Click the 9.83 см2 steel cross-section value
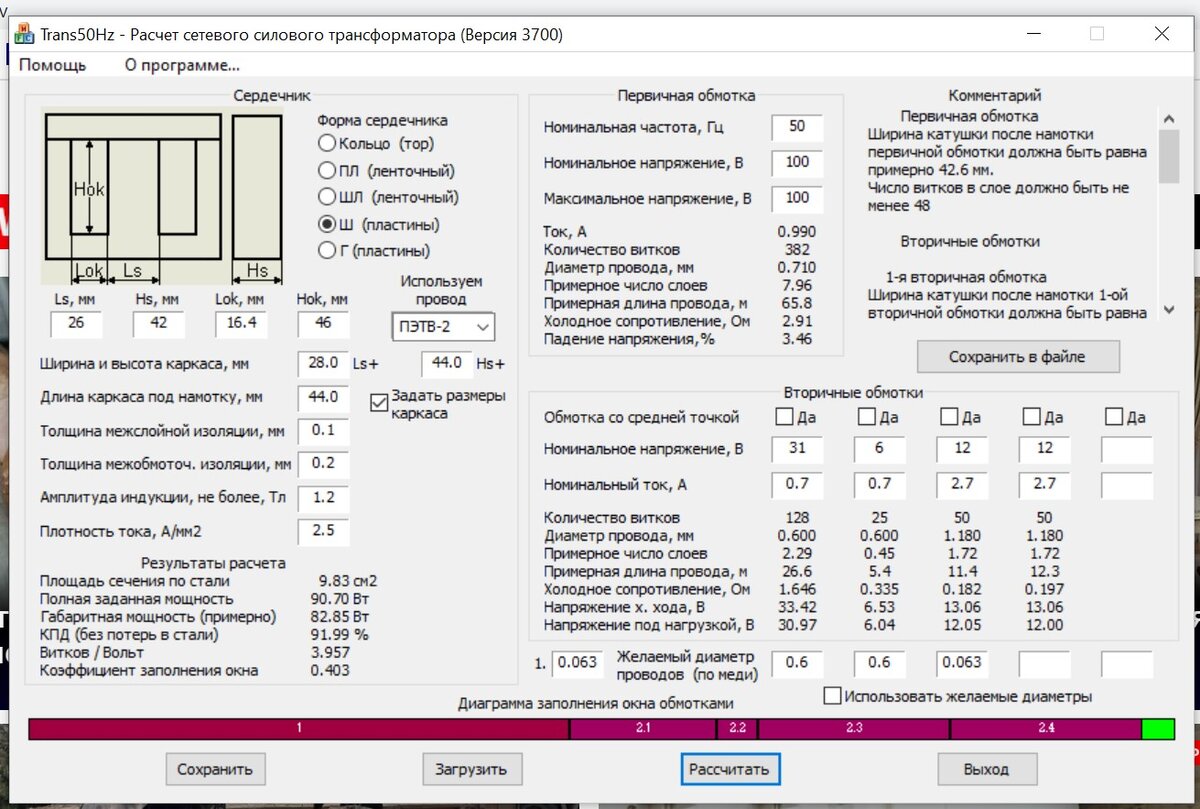The width and height of the screenshot is (1200, 809). pos(348,581)
